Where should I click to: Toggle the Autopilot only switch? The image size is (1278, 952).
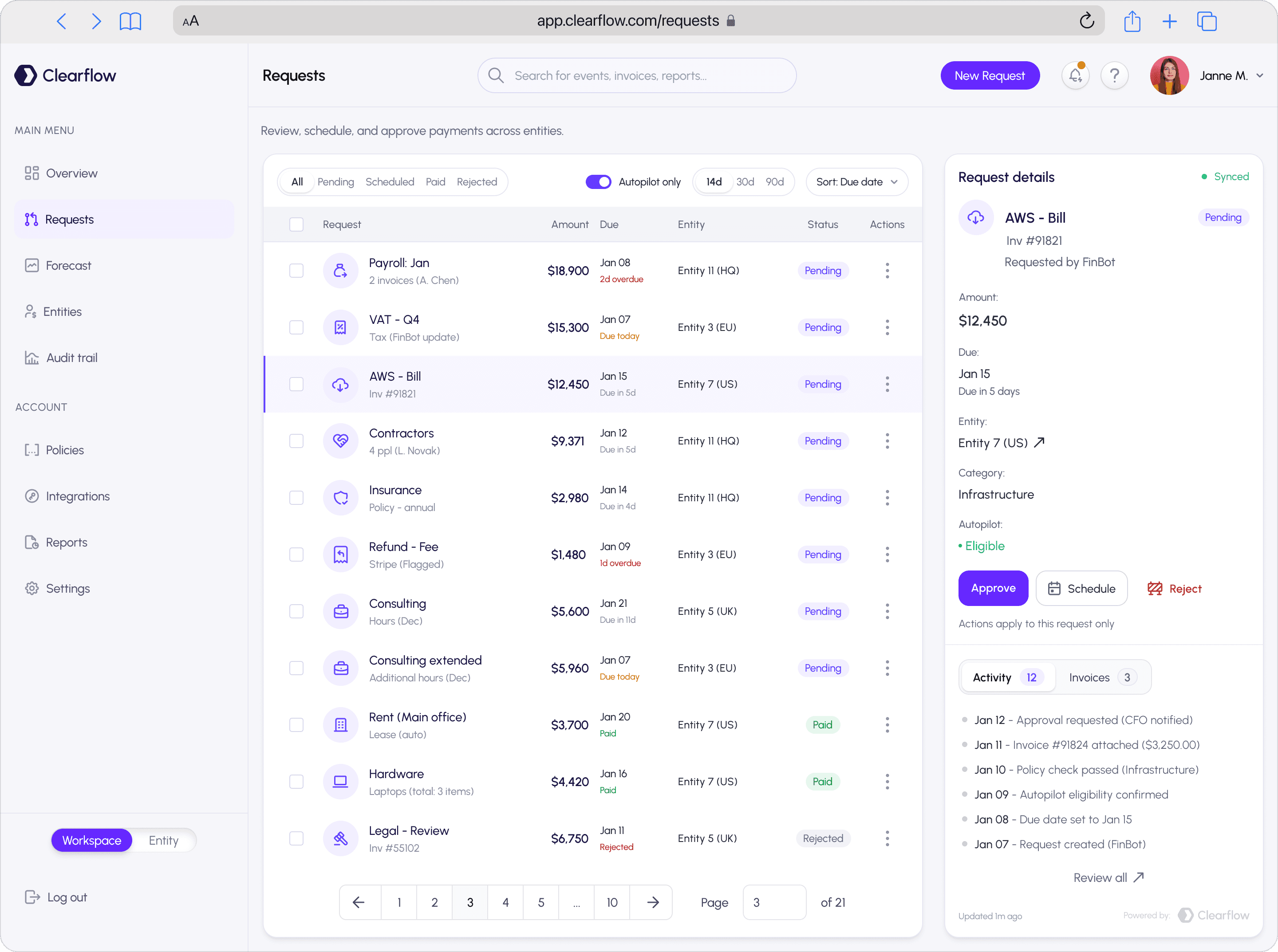tap(598, 182)
